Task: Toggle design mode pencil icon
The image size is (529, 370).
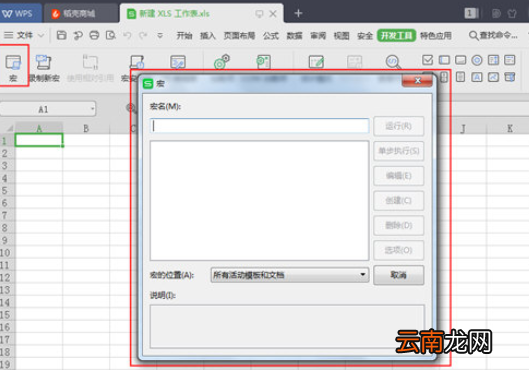Action: pyautogui.click(x=316, y=62)
